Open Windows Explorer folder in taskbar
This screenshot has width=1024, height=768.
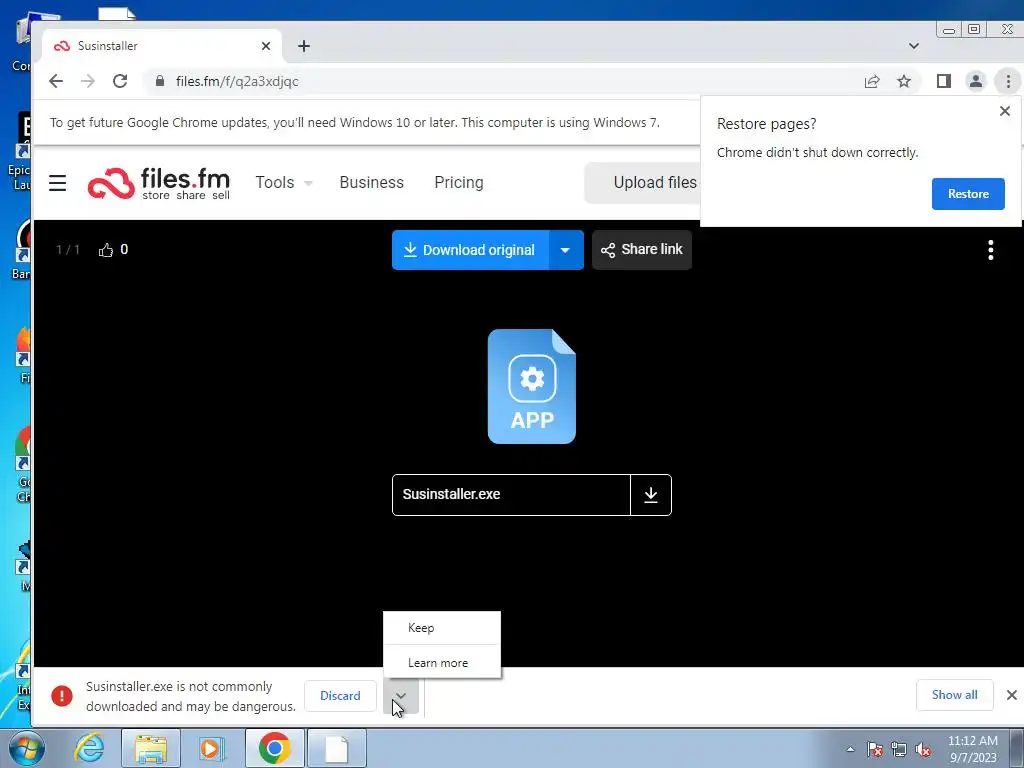click(x=151, y=748)
